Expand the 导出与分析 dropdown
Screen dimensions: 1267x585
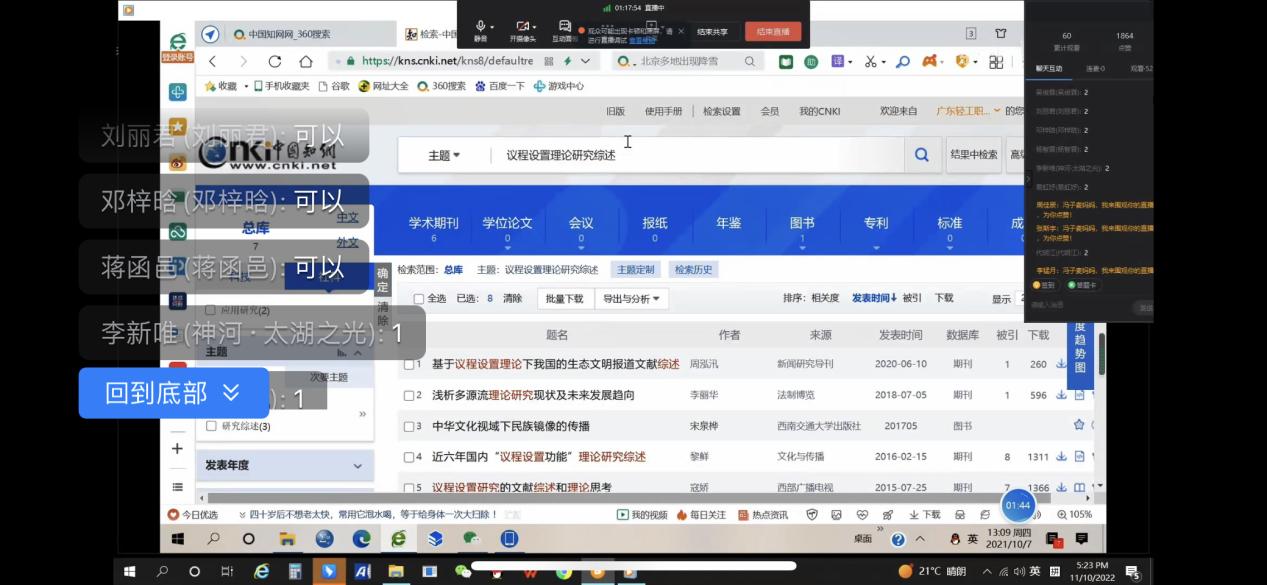click(x=632, y=298)
